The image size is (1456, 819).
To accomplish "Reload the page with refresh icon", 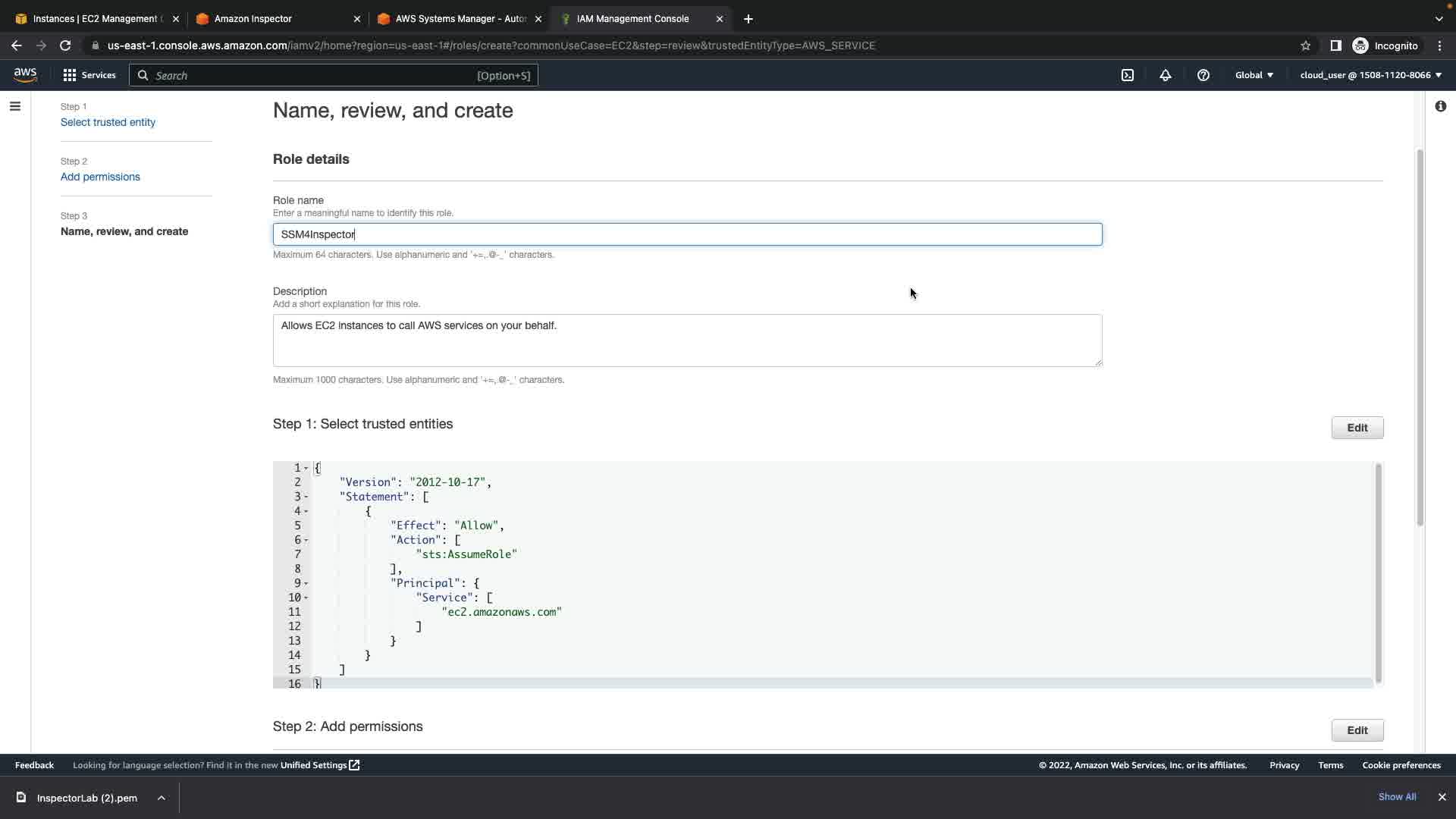I will (x=65, y=45).
